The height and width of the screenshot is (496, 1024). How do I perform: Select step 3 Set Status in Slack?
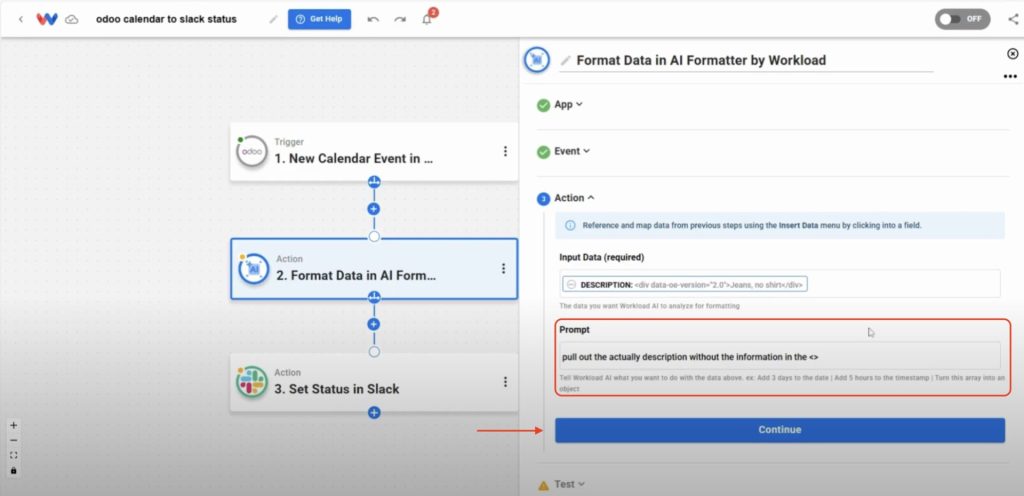(374, 382)
